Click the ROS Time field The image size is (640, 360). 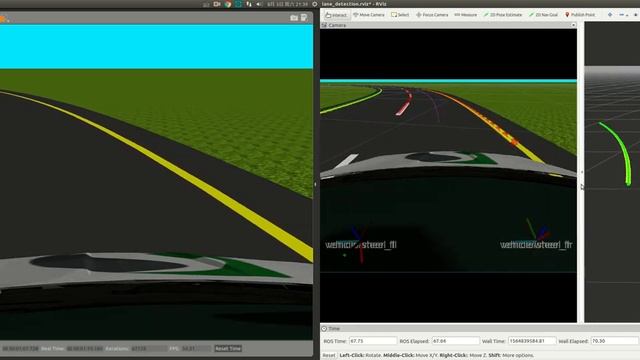click(x=373, y=341)
